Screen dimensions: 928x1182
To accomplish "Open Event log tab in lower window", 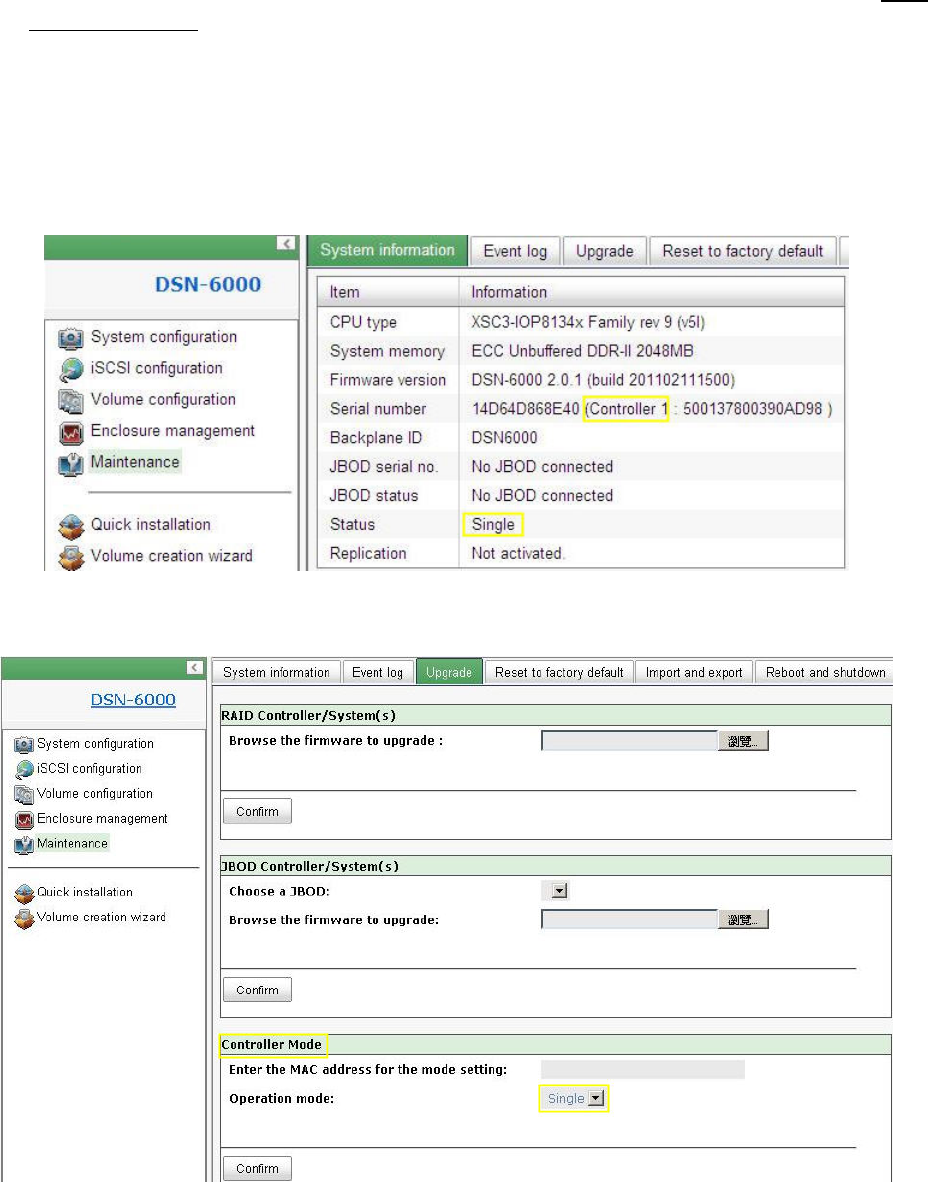I will [378, 672].
